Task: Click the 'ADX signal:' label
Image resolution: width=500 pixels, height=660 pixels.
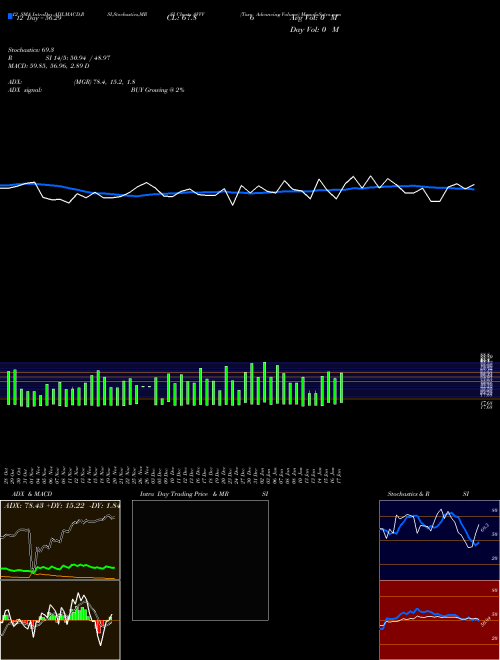Action: (x=25, y=90)
